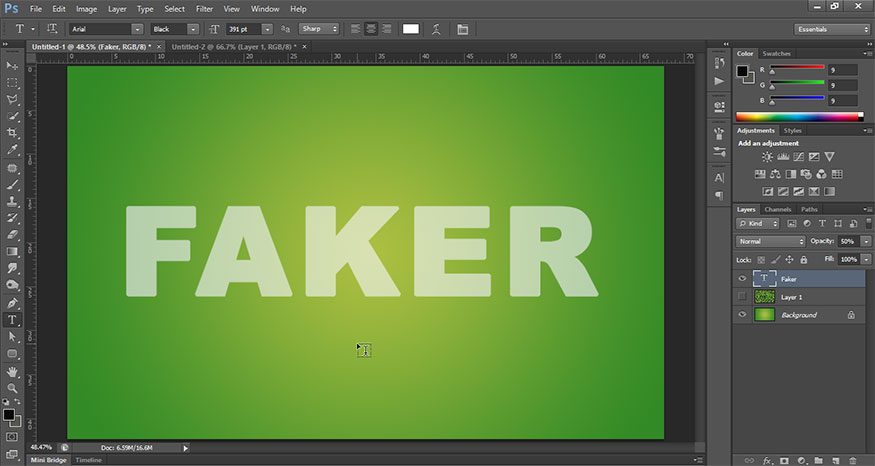Show the hidden Layer 1
The height and width of the screenshot is (466, 875).
click(742, 297)
